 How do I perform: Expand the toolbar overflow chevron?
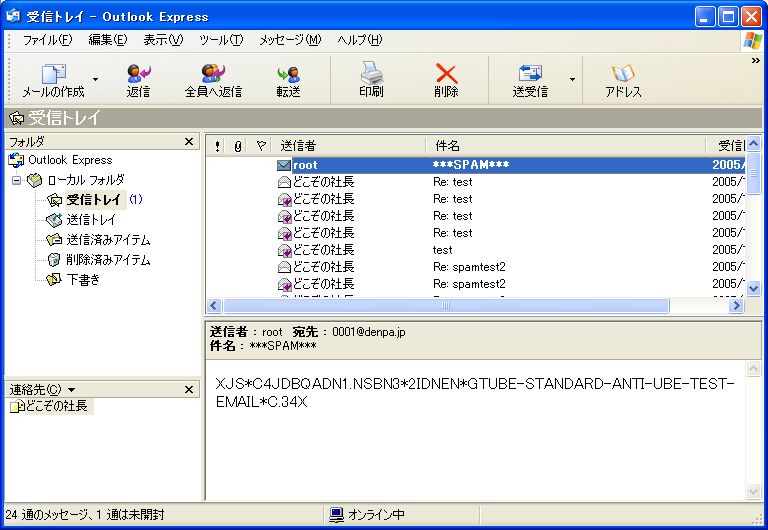click(756, 61)
